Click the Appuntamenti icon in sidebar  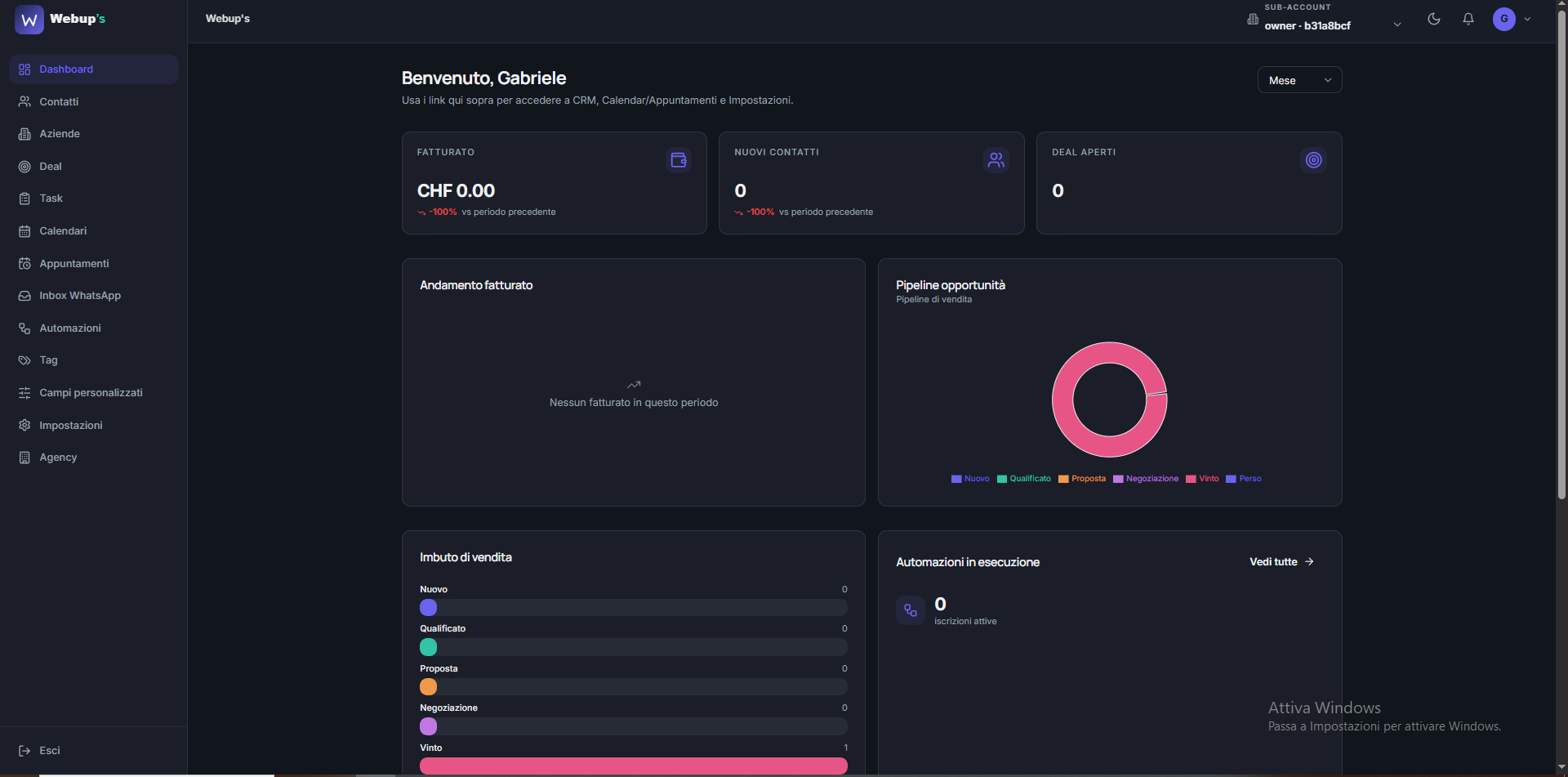click(24, 263)
